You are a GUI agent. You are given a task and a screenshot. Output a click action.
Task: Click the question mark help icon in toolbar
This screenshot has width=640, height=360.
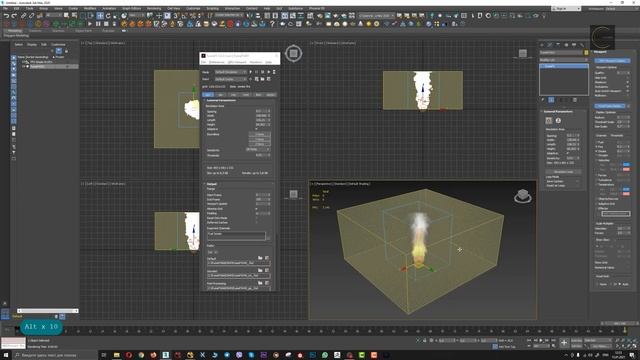[x=272, y=24]
